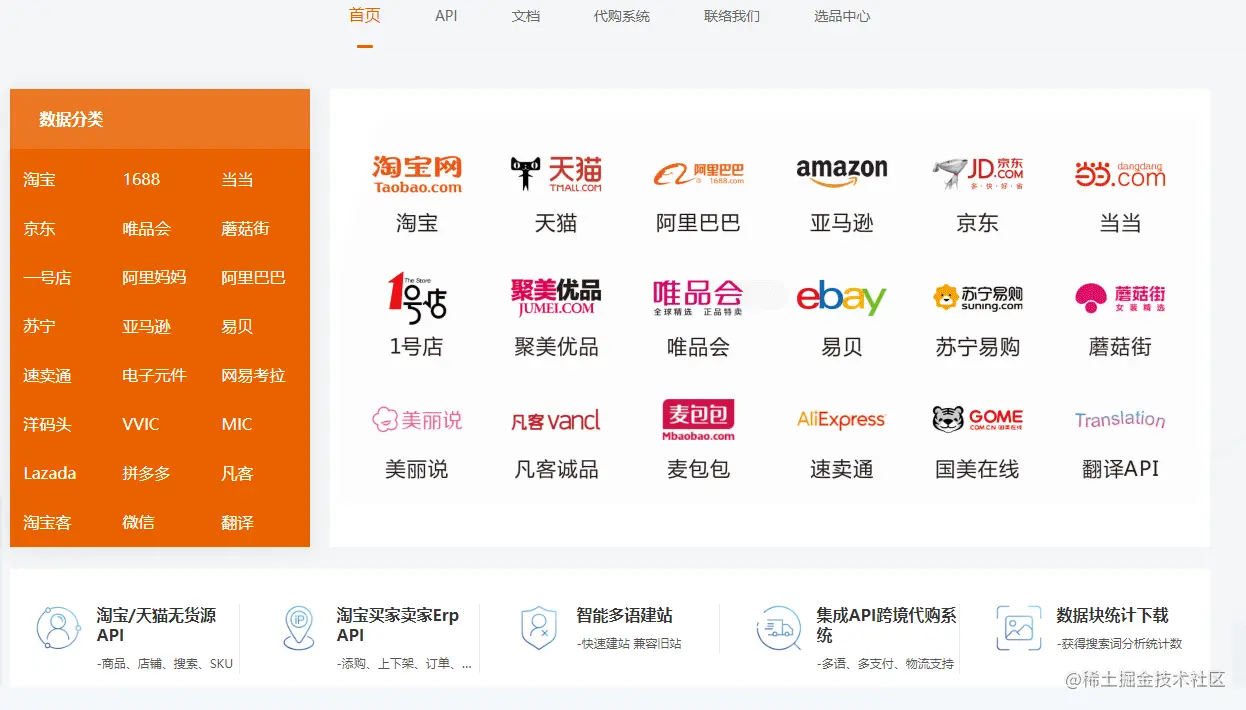Click the IP pin icon beside 淘宝买家卖家Erp
Viewport: 1246px width, 710px height.
298,628
